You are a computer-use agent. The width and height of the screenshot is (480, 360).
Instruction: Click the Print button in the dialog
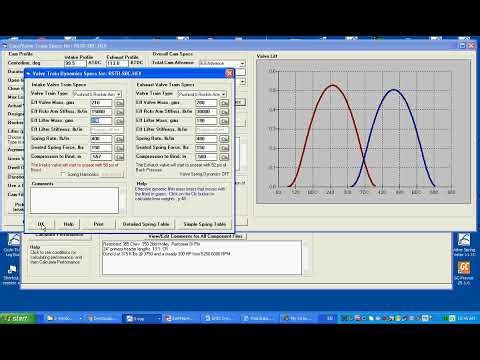point(98,224)
